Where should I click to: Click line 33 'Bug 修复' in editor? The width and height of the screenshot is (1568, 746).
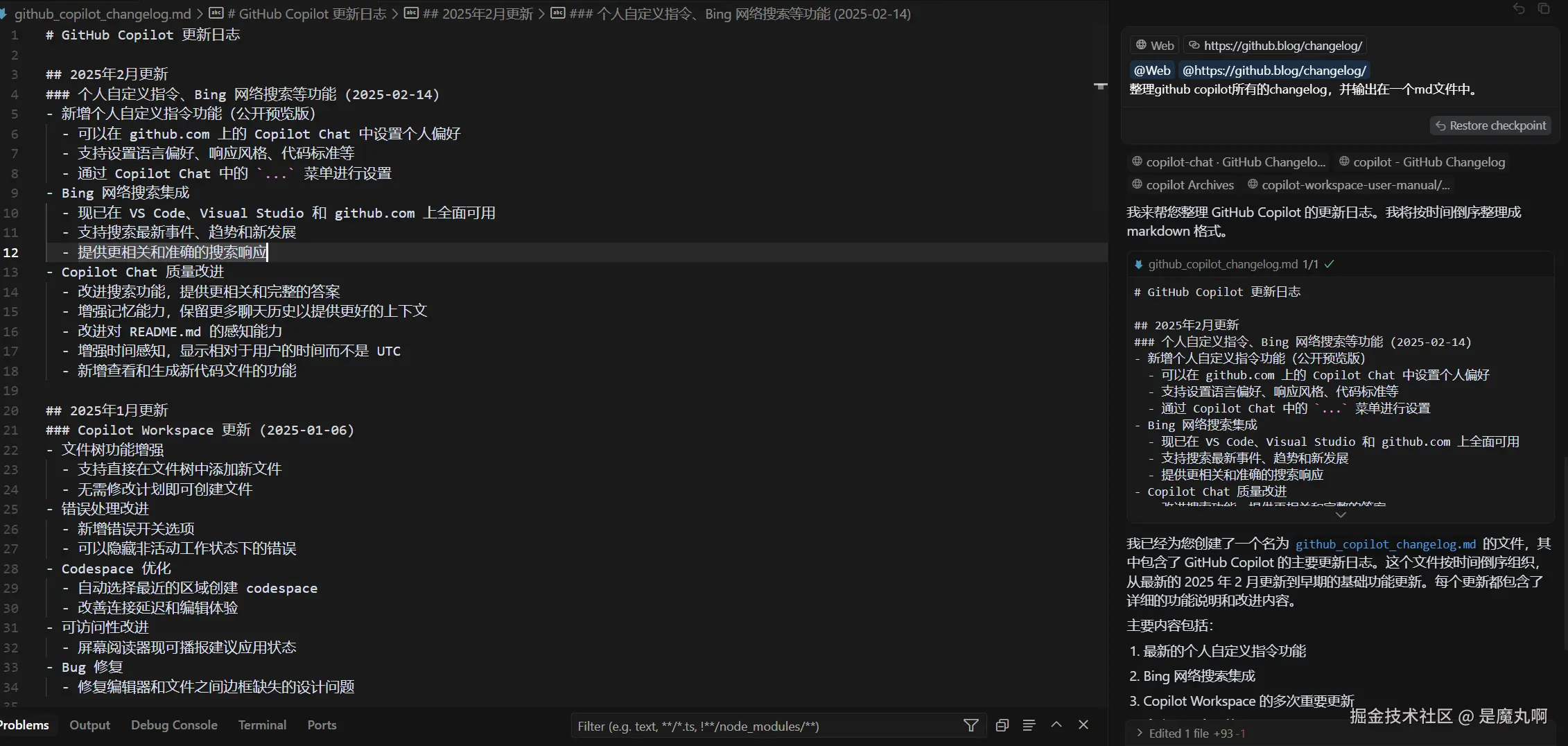(x=92, y=667)
